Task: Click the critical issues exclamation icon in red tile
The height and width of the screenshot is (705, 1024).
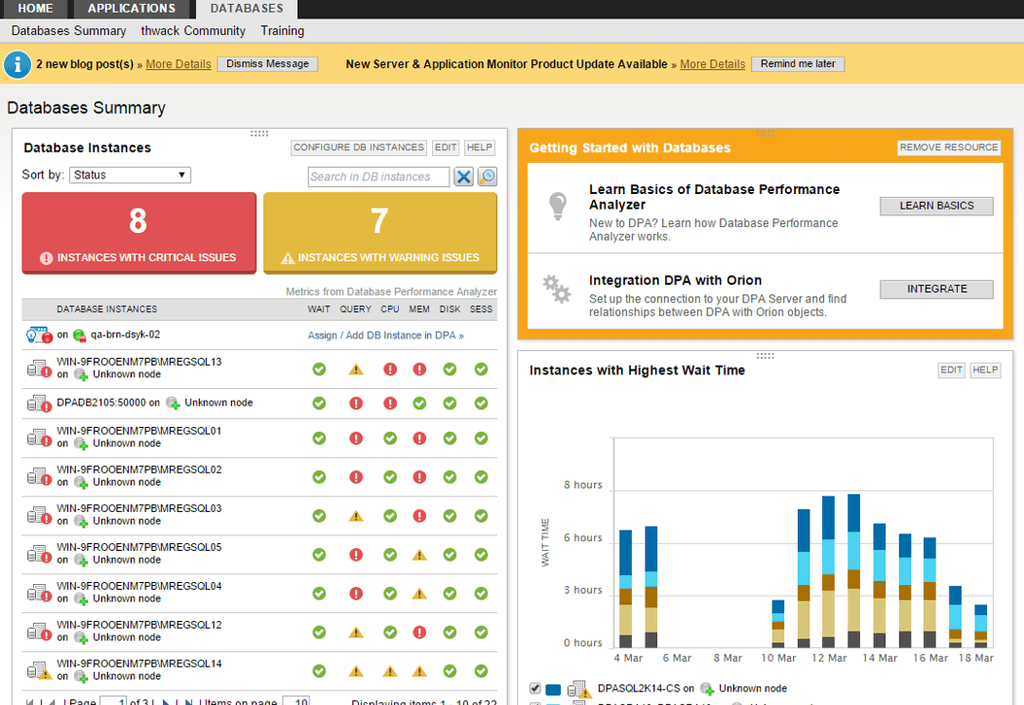Action: (x=46, y=258)
